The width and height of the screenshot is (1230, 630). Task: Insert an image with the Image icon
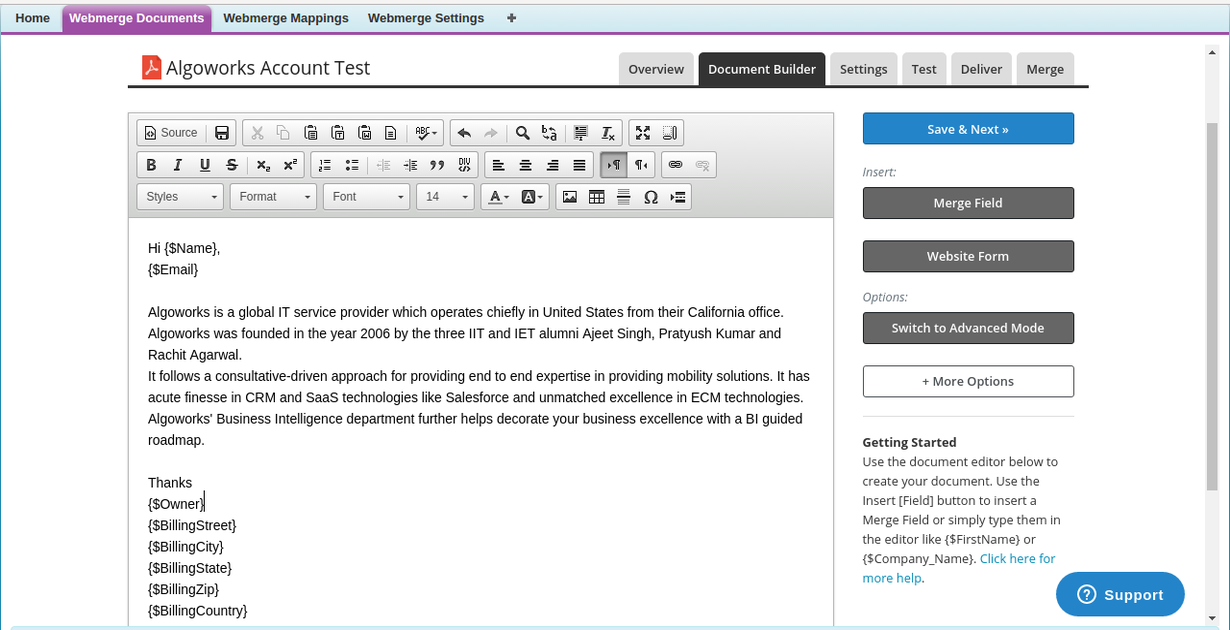[570, 197]
